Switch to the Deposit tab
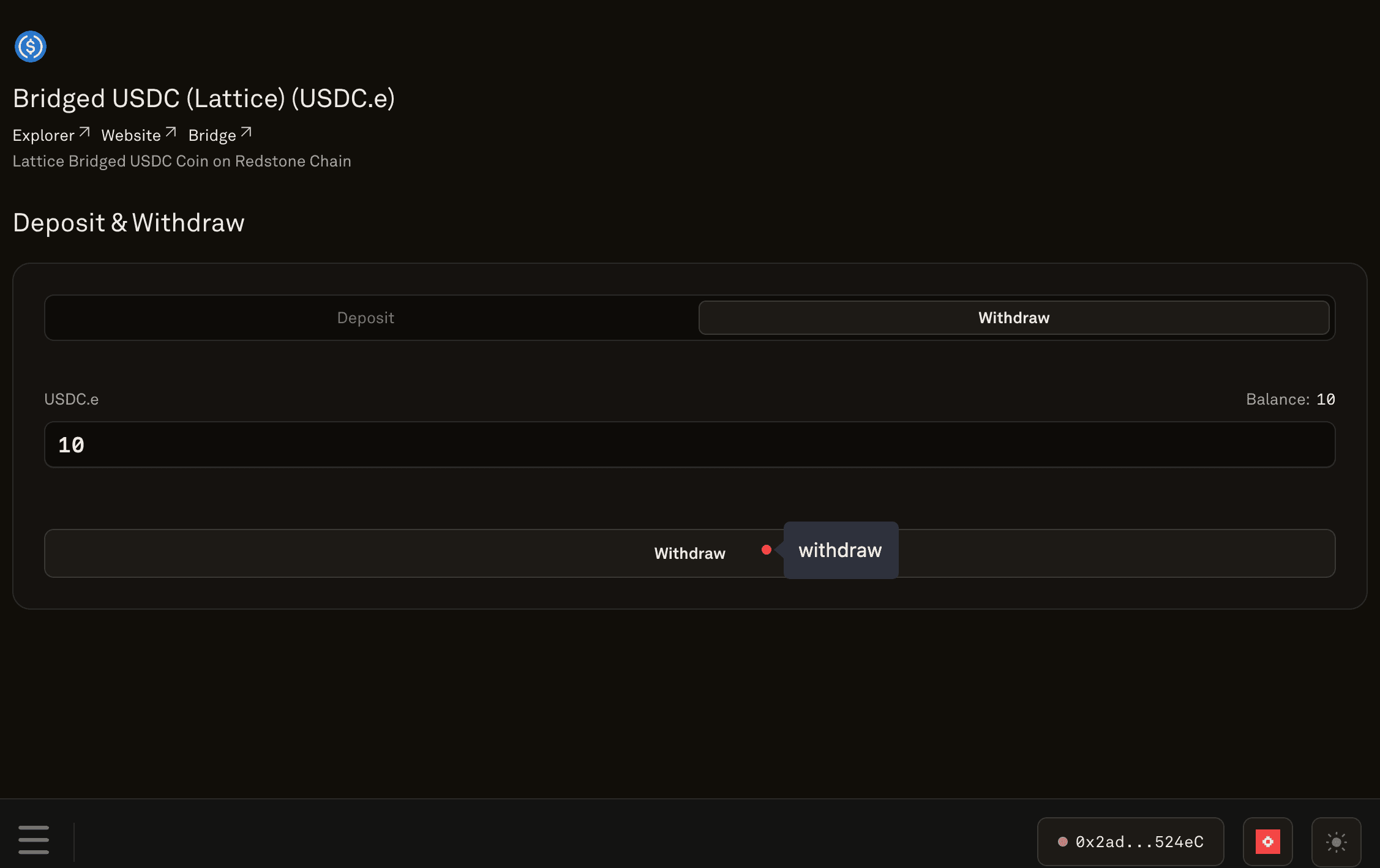Screen dimensions: 1380x868 click(366, 318)
